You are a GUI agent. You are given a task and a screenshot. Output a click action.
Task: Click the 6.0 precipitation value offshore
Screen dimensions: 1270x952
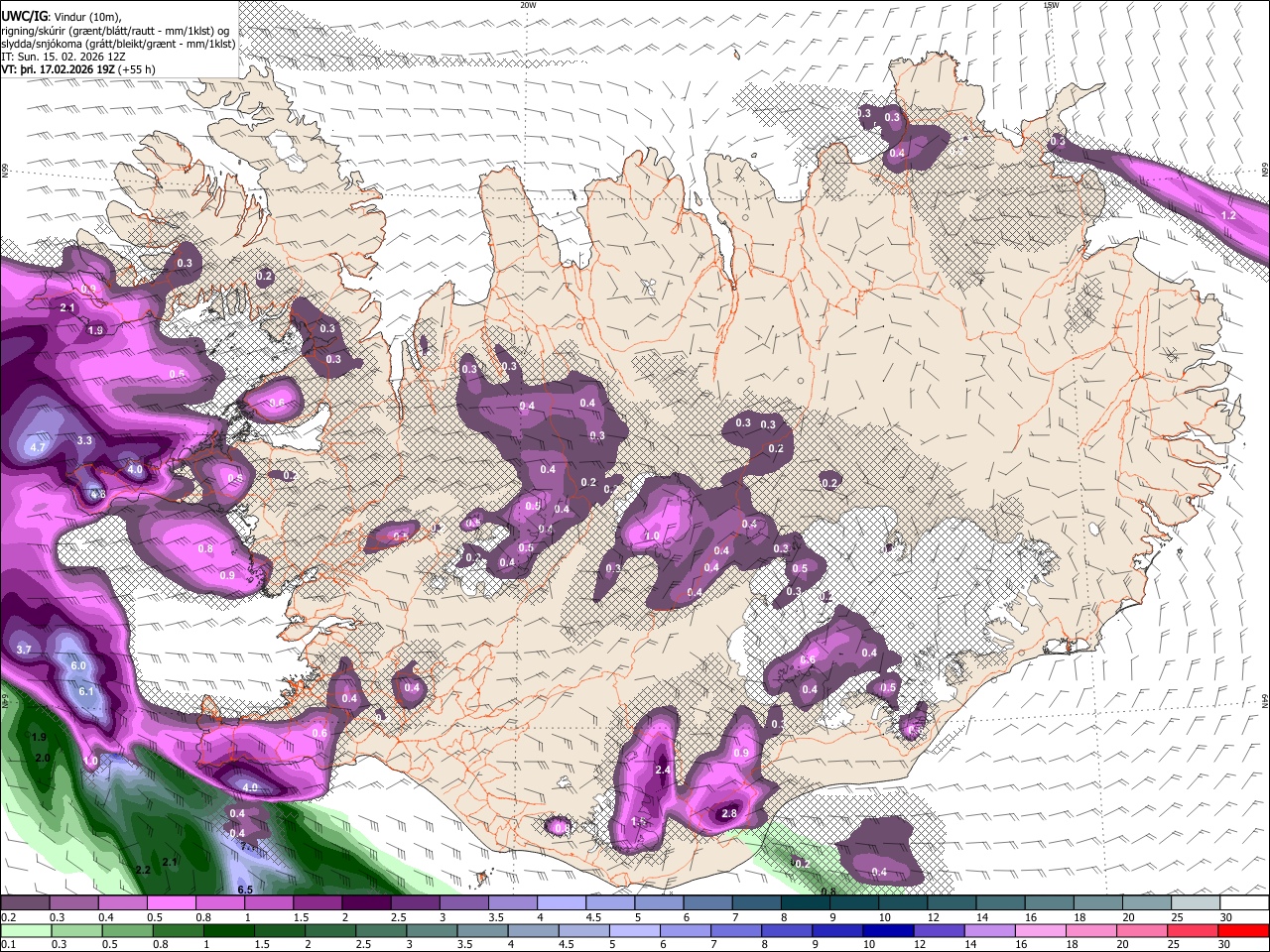[78, 665]
